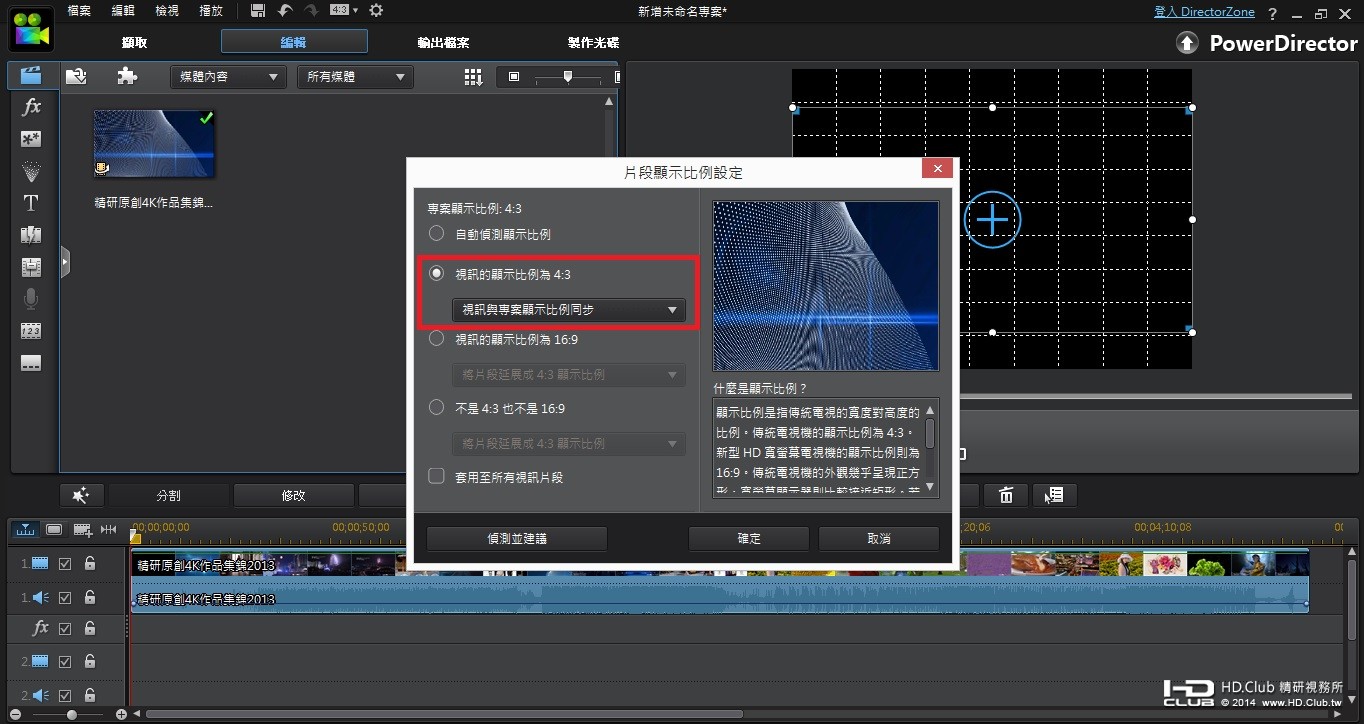Click the timeline zoom slider handle
Image resolution: width=1364 pixels, height=724 pixels.
coord(71,715)
